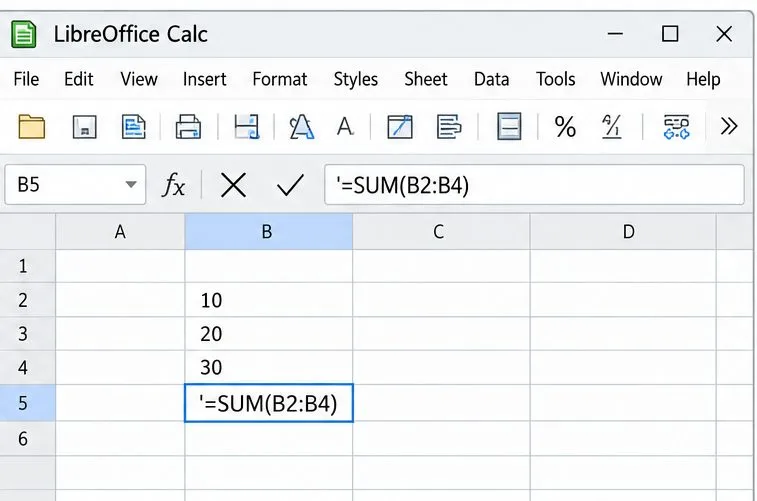Accept formula input with checkmark icon
Viewport: 757px width, 501px height.
pyautogui.click(x=290, y=185)
